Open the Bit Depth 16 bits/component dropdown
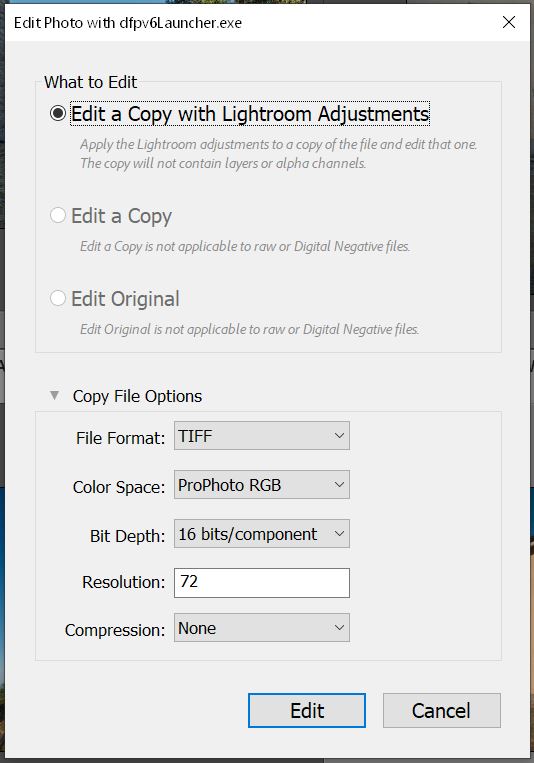534x763 pixels. coord(262,534)
